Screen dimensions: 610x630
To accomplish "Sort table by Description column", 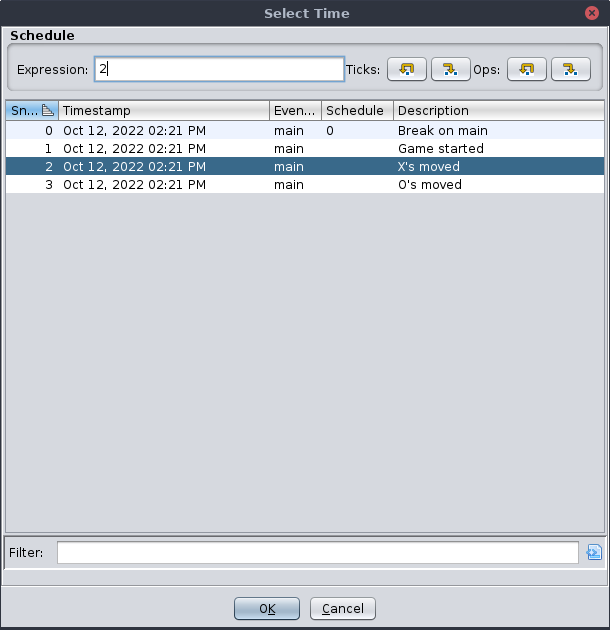I will (498, 111).
